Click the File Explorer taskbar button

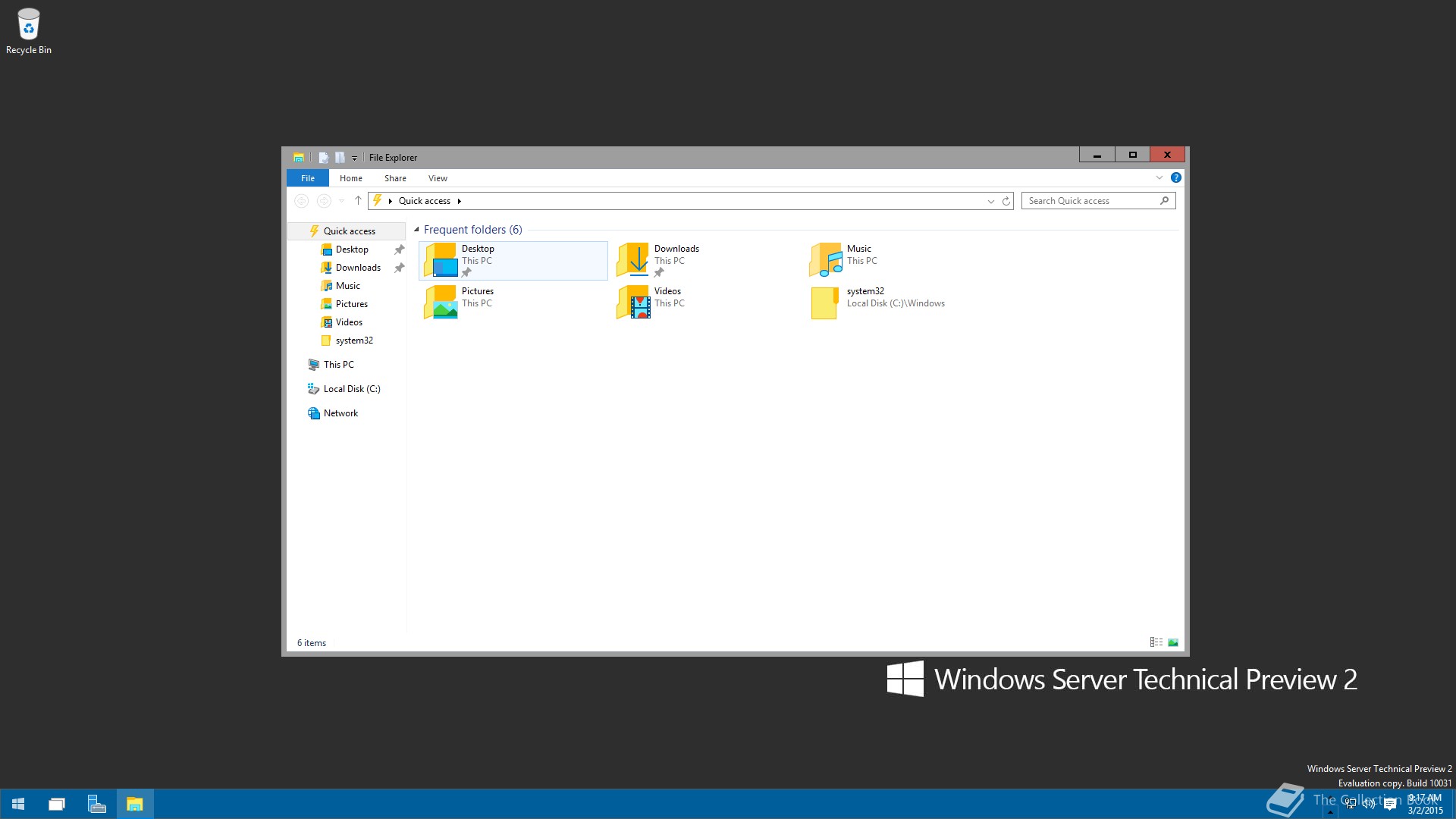(x=135, y=804)
